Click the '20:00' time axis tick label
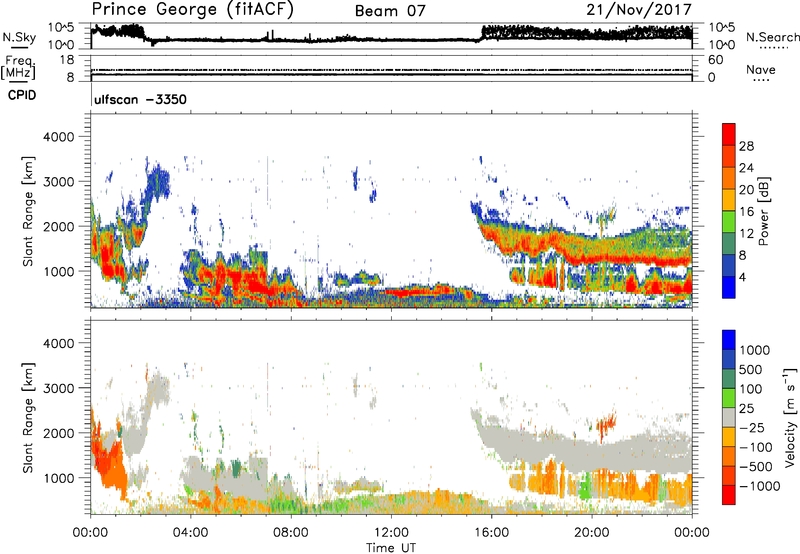 pos(592,533)
